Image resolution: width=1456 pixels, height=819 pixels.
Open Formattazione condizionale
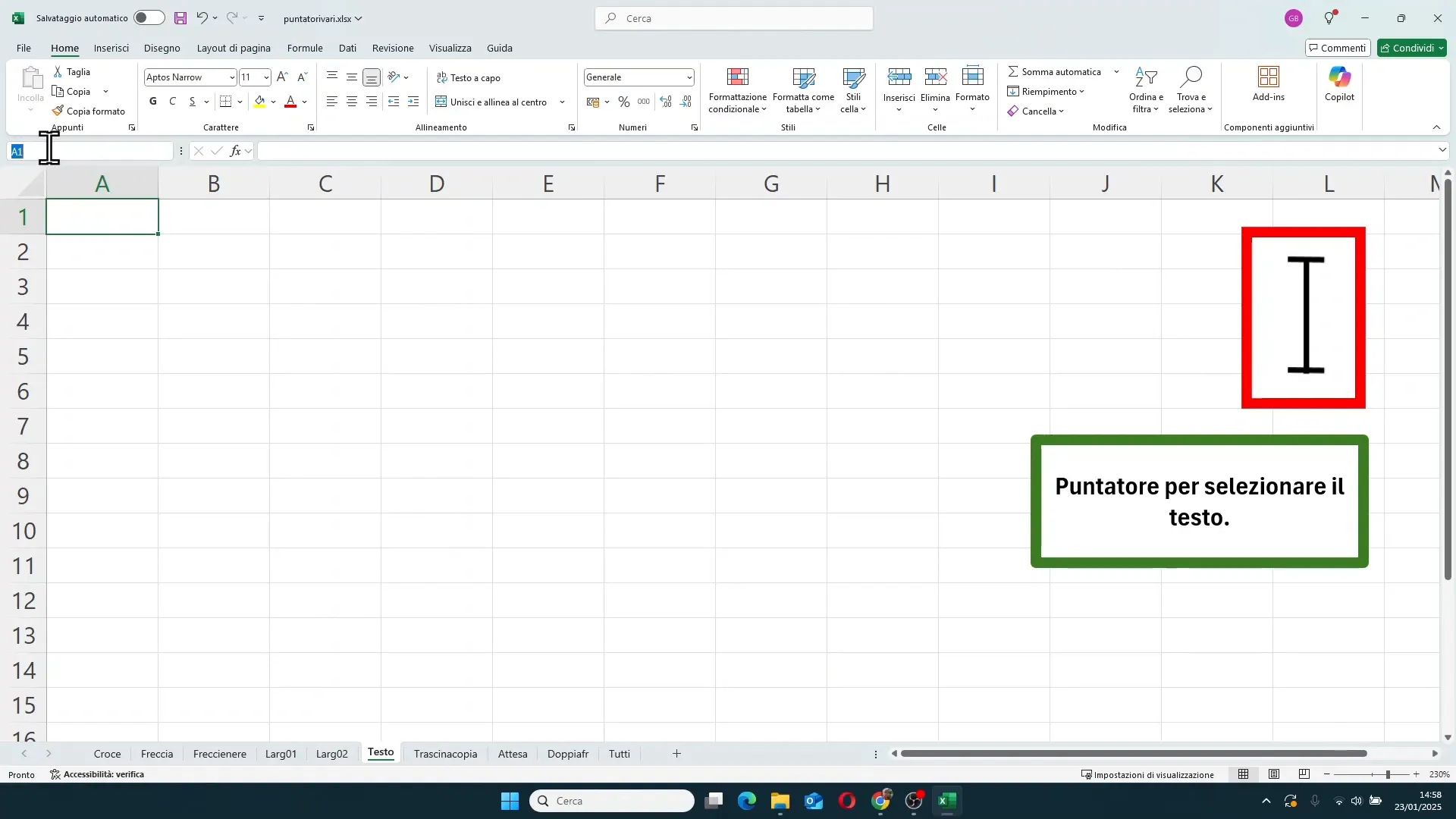point(738,90)
